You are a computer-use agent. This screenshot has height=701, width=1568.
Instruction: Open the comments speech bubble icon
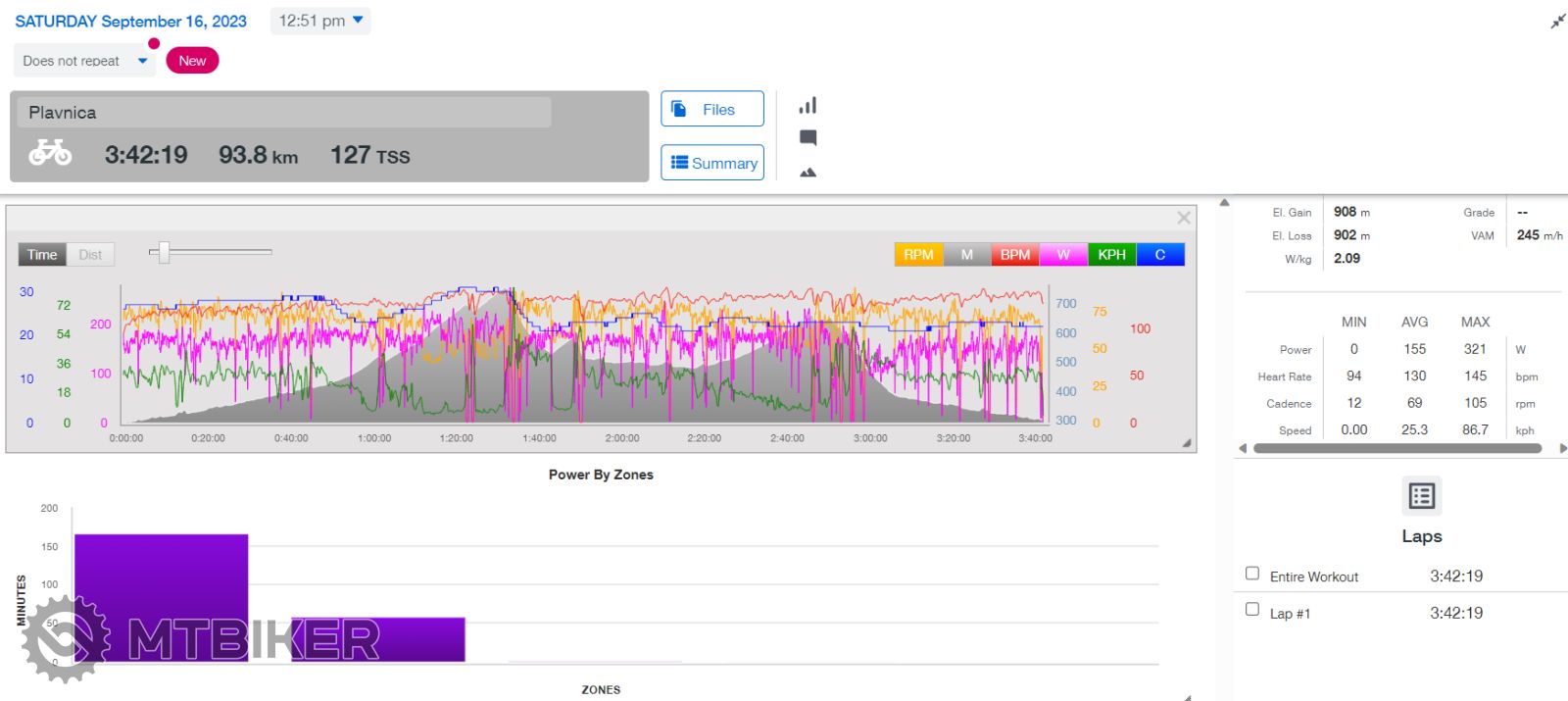(x=808, y=138)
